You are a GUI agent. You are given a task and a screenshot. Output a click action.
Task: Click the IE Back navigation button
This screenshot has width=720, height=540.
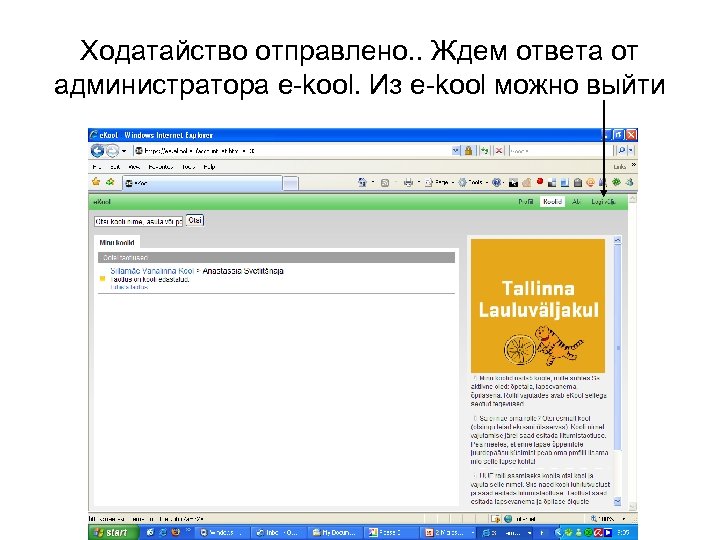click(97, 151)
